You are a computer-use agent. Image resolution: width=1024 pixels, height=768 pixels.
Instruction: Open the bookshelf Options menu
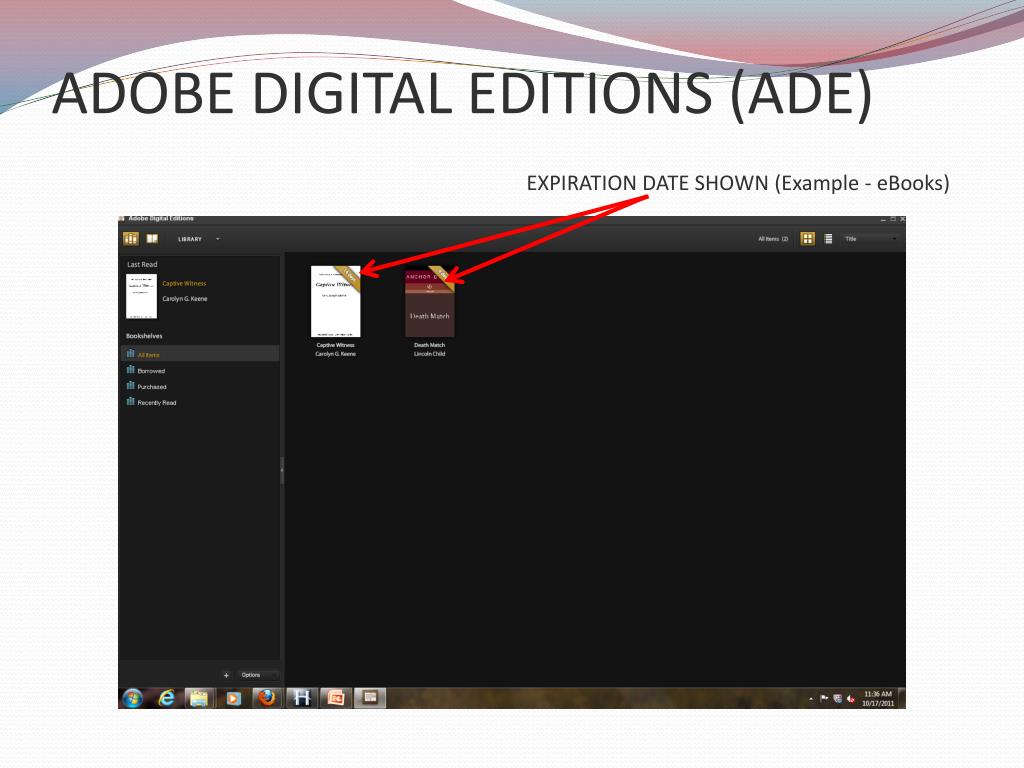tap(259, 675)
